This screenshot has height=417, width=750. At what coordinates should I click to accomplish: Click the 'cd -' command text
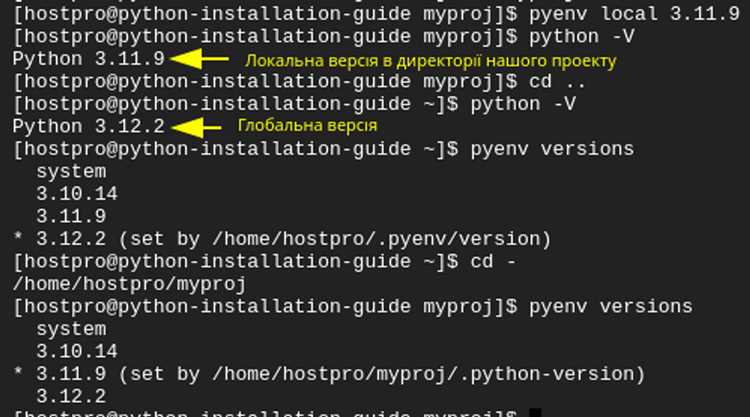coord(493,262)
